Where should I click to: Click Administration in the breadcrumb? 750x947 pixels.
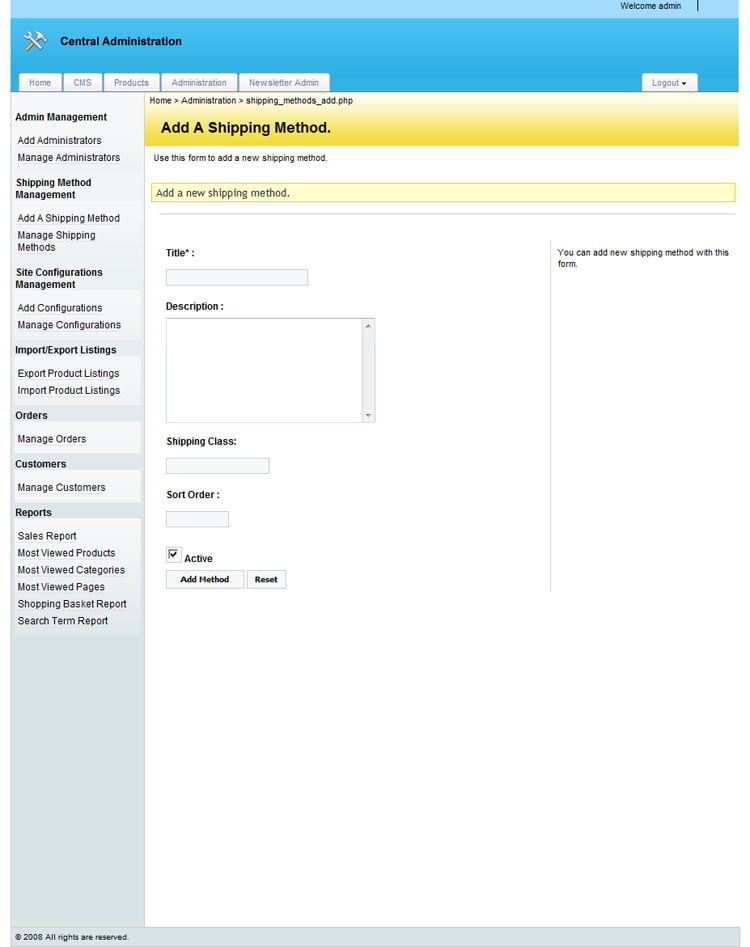click(x=208, y=100)
